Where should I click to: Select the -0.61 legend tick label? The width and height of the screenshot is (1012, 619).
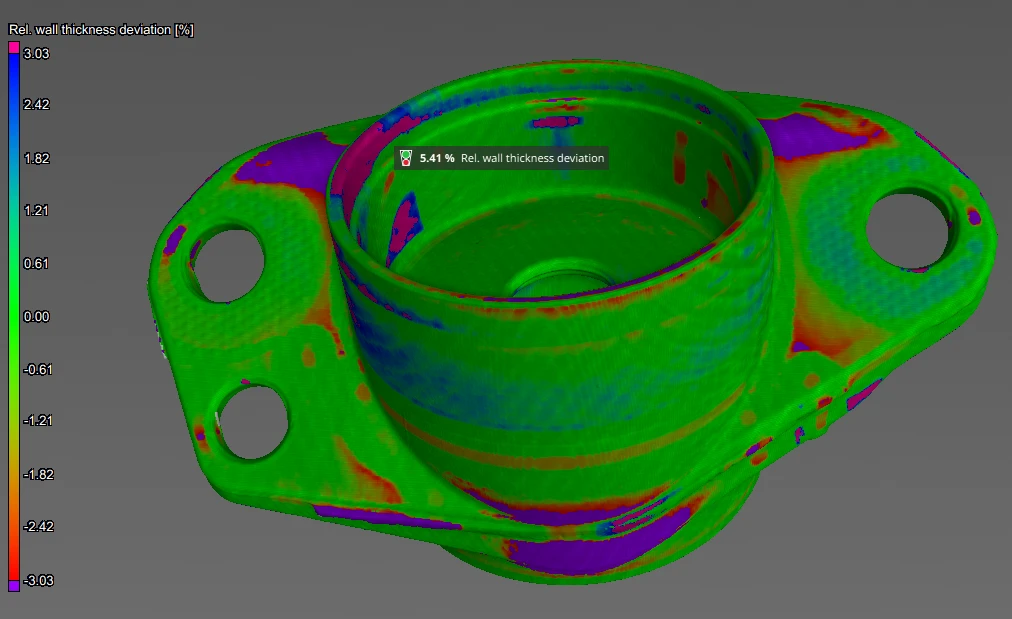(x=38, y=369)
